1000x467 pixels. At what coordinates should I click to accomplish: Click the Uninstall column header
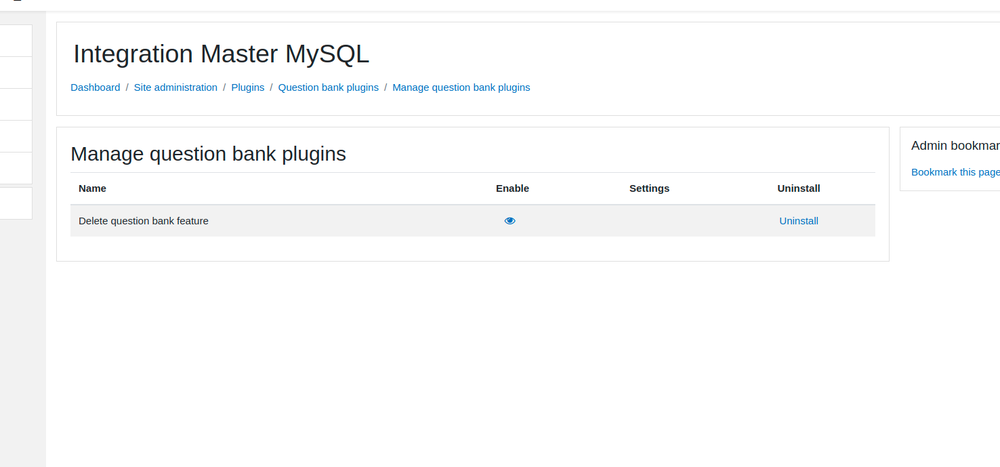798,188
